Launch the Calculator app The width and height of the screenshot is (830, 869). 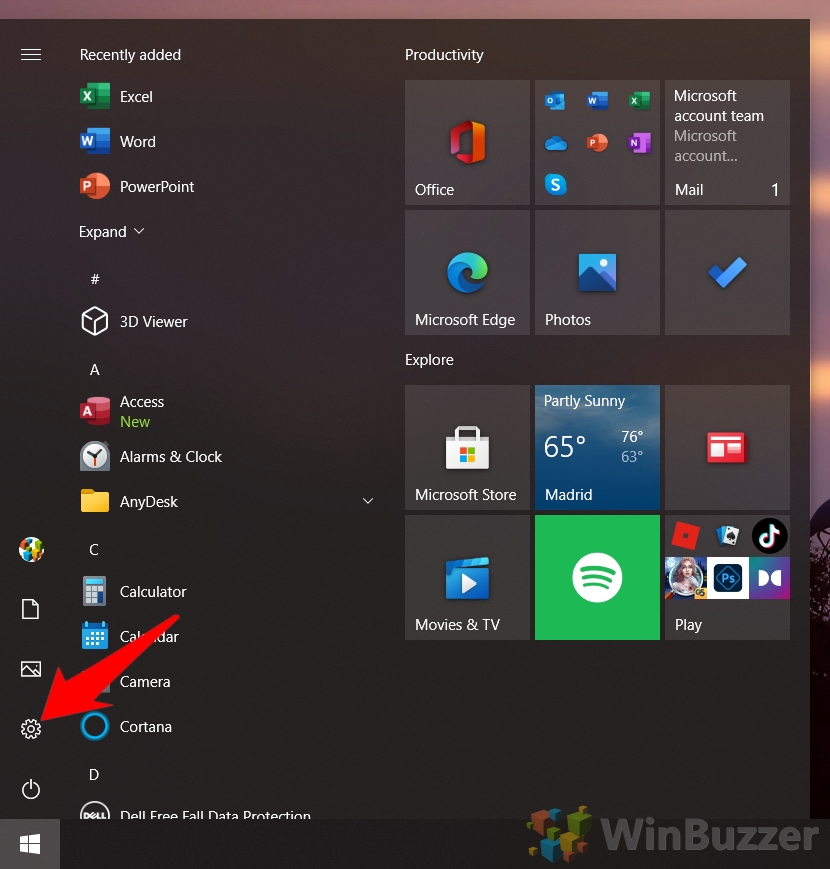pos(151,591)
